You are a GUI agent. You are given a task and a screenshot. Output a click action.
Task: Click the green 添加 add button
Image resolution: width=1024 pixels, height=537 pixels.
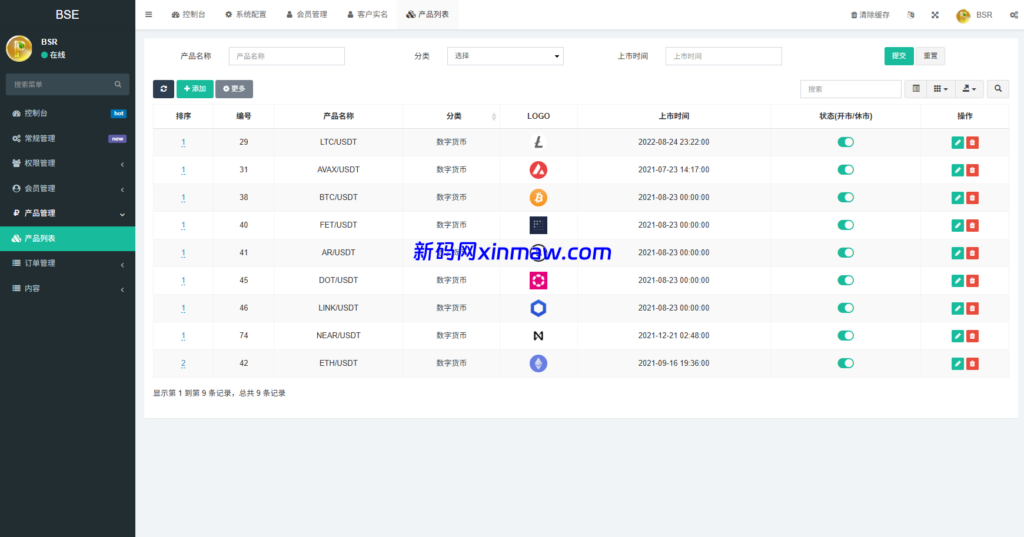[195, 89]
